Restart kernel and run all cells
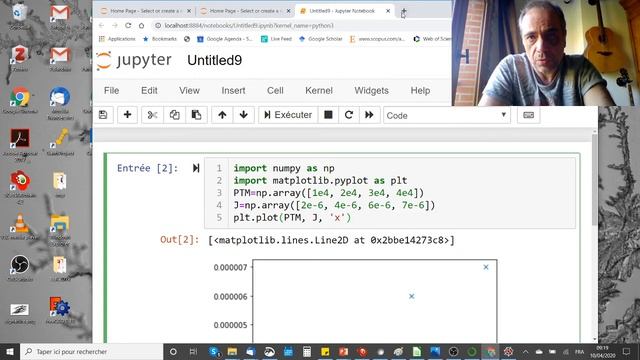This screenshot has width=640, height=360. point(369,115)
